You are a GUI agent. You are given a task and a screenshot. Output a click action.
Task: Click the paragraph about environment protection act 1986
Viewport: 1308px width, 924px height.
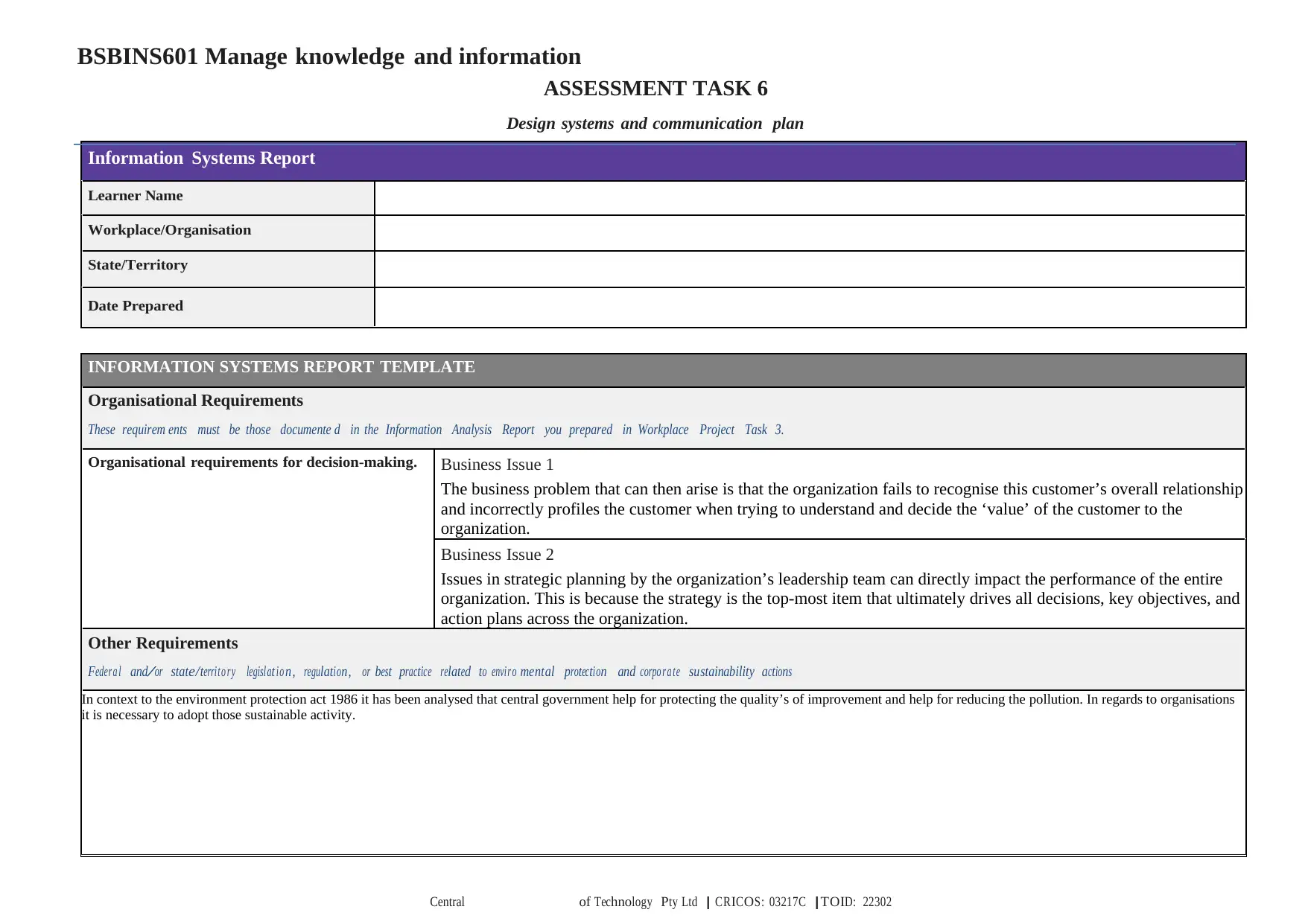(658, 707)
